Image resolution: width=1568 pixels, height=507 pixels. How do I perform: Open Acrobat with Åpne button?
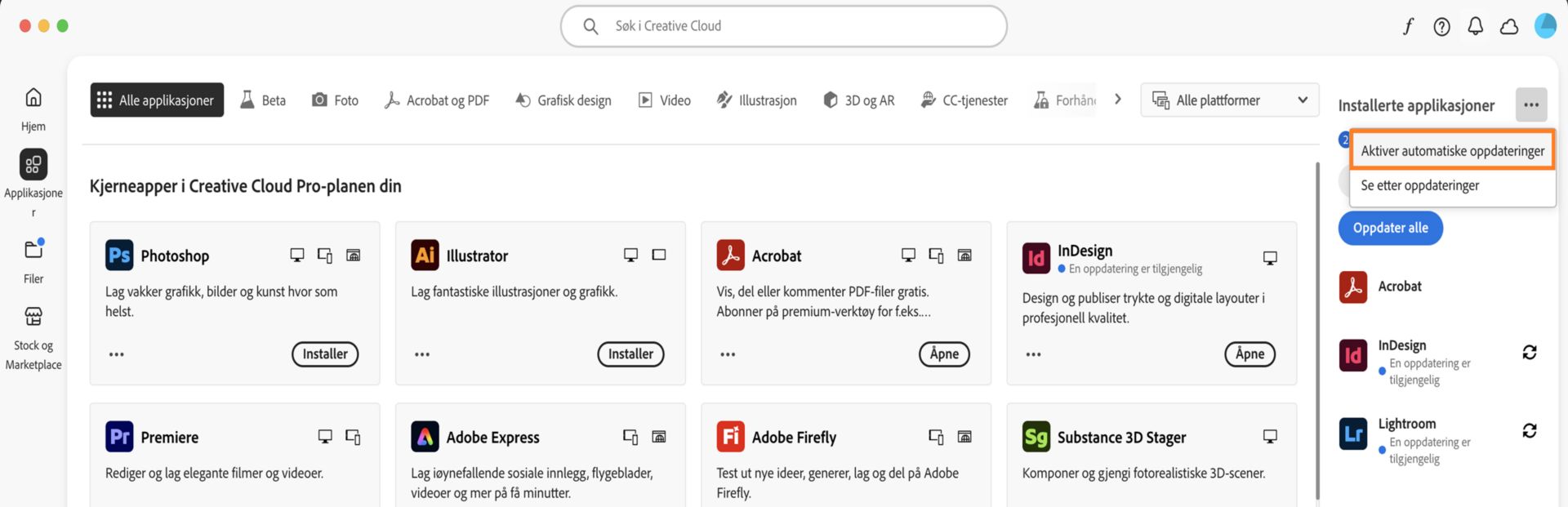point(944,354)
